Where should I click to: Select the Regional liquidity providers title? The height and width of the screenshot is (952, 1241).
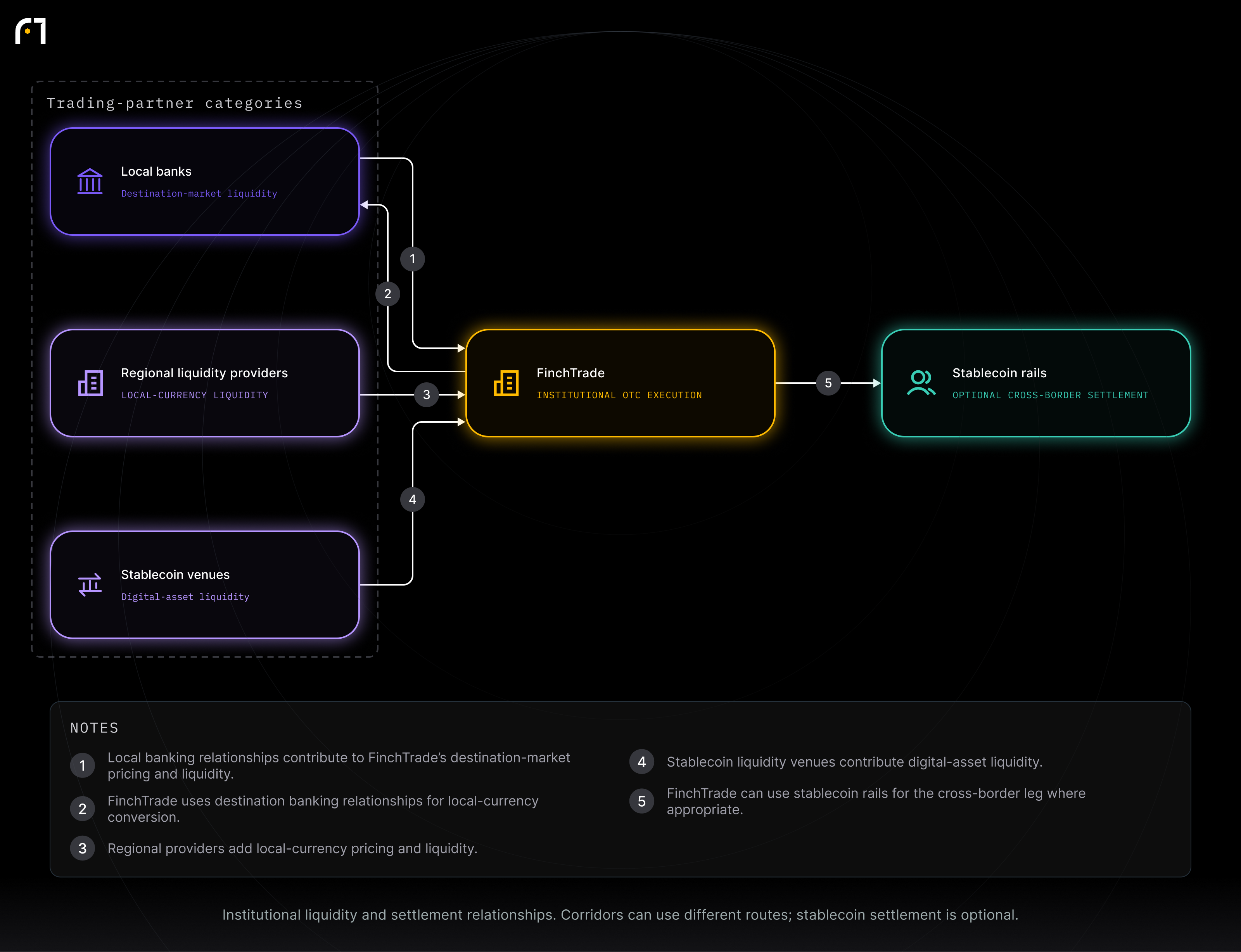(x=204, y=373)
